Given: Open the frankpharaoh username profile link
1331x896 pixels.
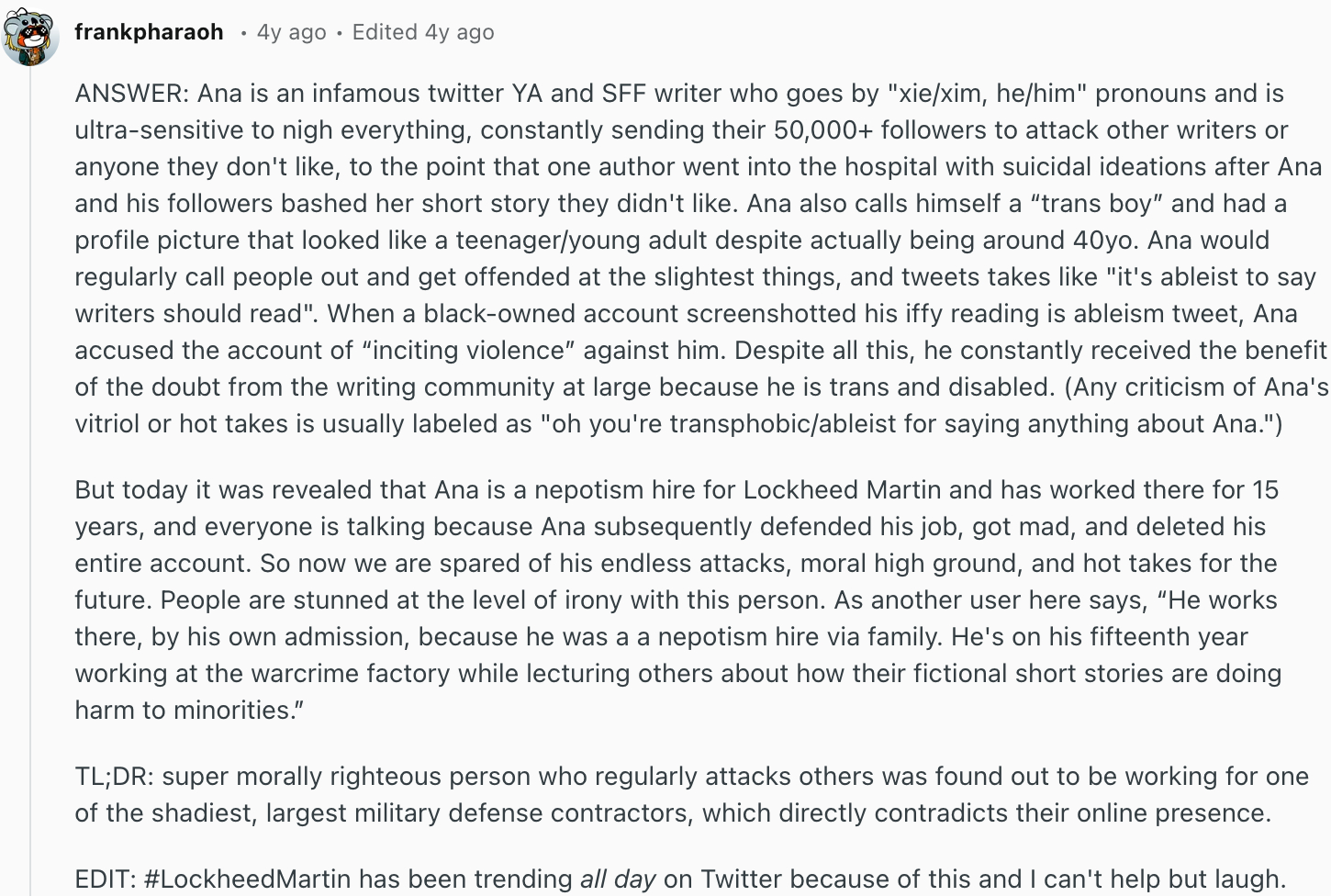Looking at the screenshot, I should point(149,32).
